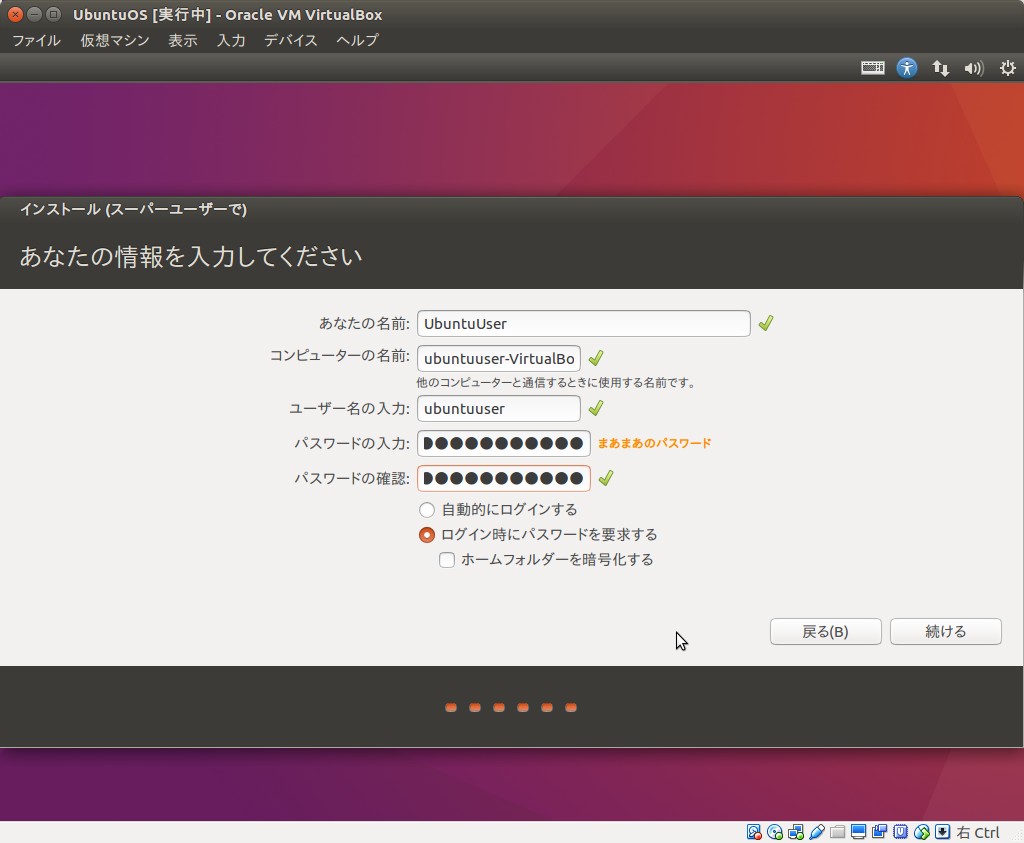The width and height of the screenshot is (1024, 843).
Task: Close the VirtualBox window with red button
Action: pyautogui.click(x=15, y=14)
